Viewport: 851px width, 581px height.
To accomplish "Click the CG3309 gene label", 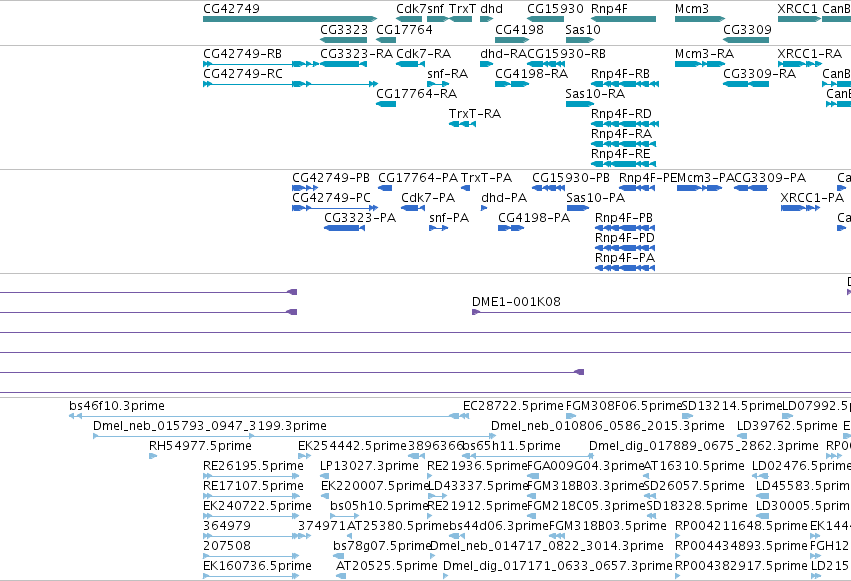I will click(x=747, y=29).
